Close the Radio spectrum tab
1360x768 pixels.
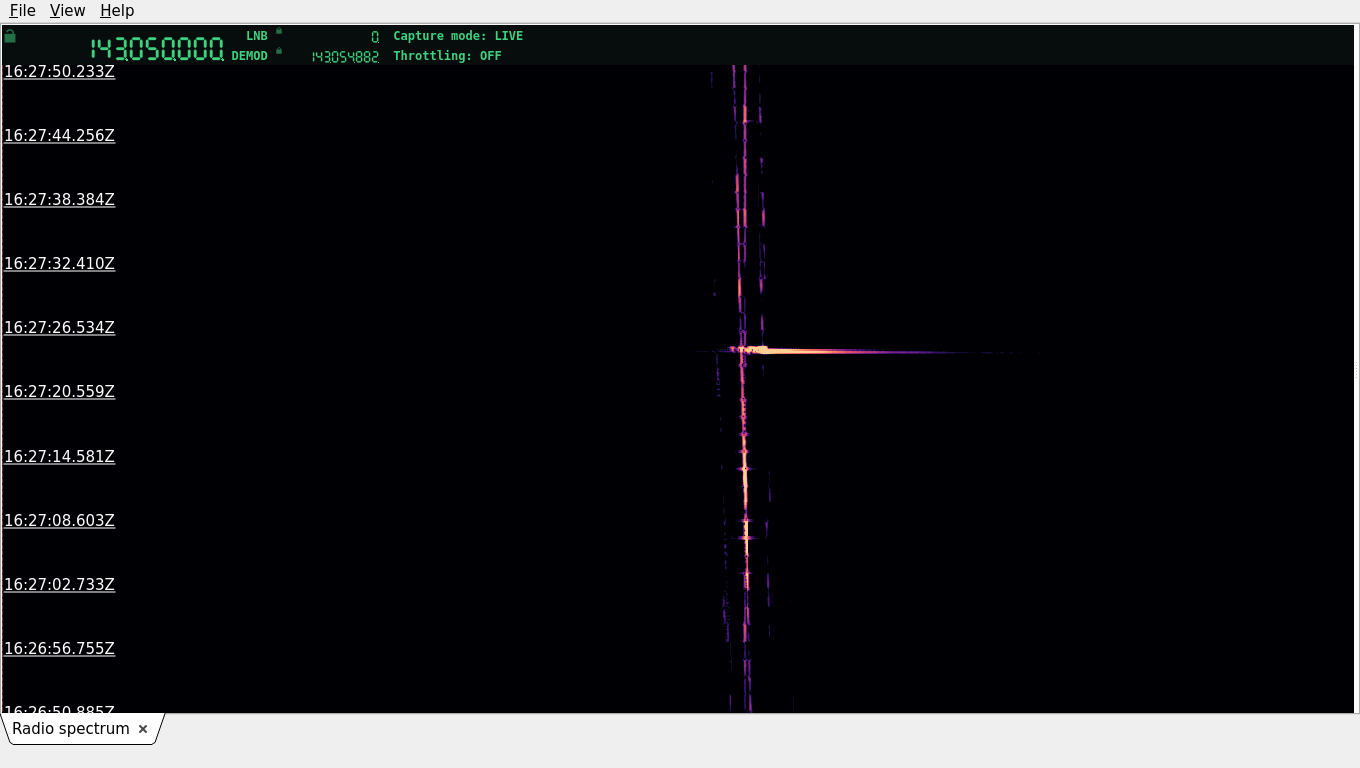click(x=143, y=729)
